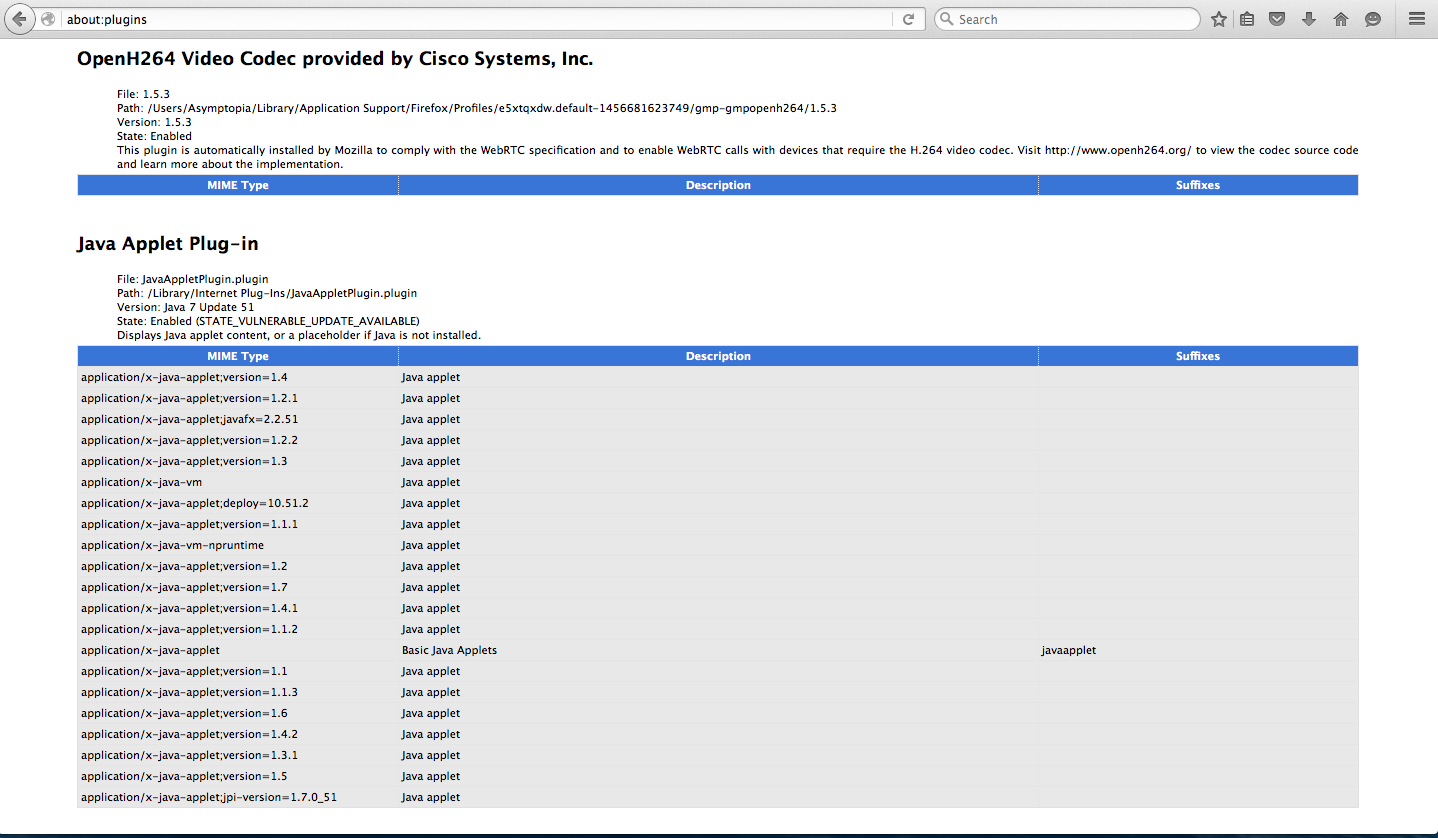Select application/x-java-applet;version=1.1.2 cell

point(238,629)
